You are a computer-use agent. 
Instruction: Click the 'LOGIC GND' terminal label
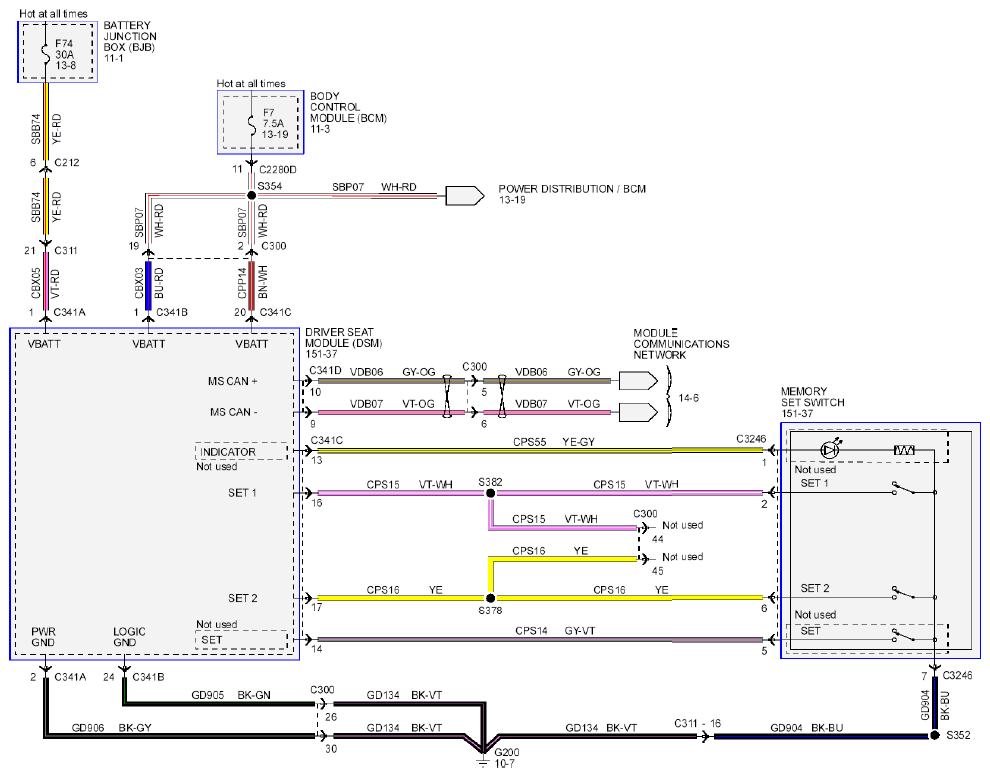(x=129, y=637)
